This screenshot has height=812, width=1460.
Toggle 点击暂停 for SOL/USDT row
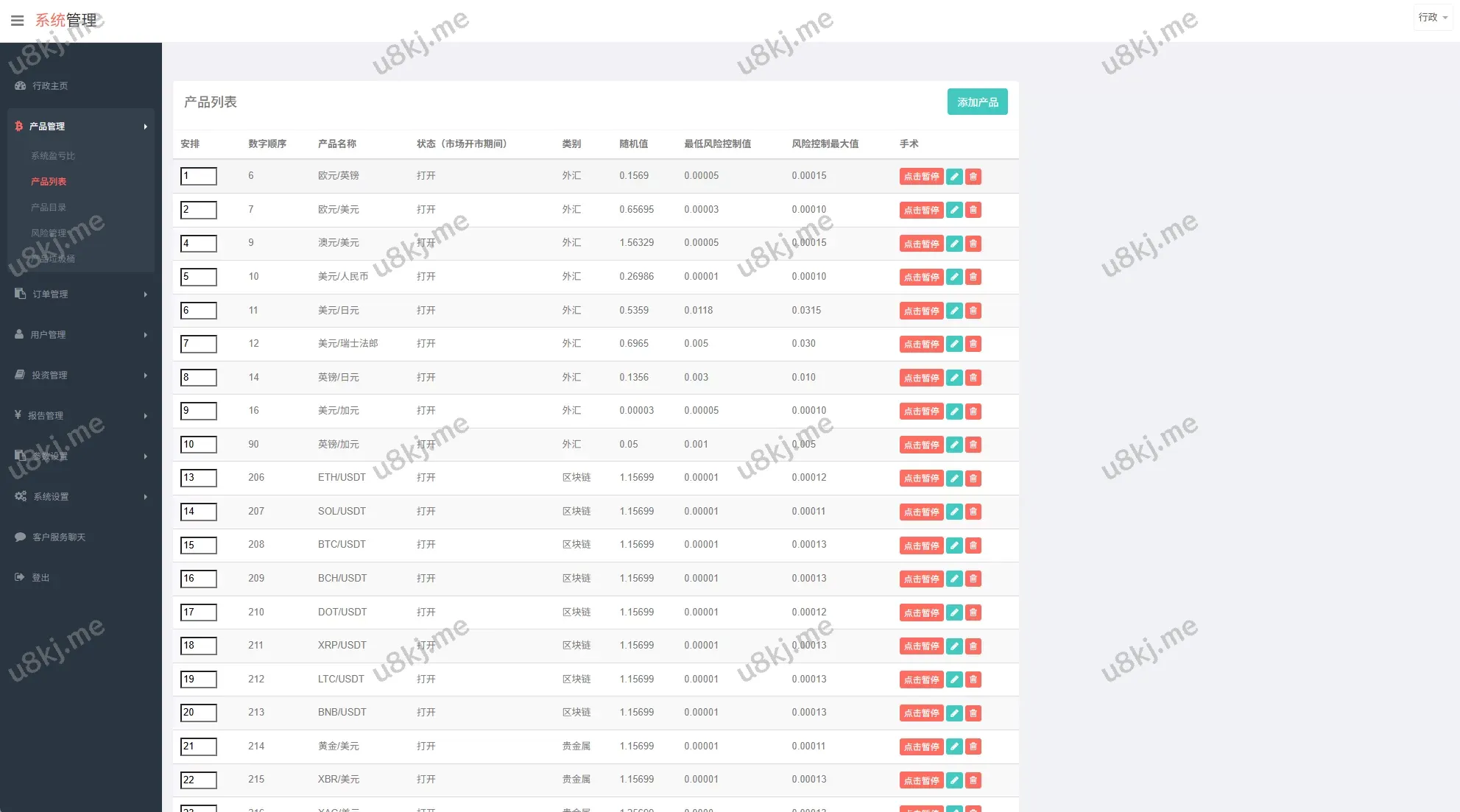coord(921,512)
